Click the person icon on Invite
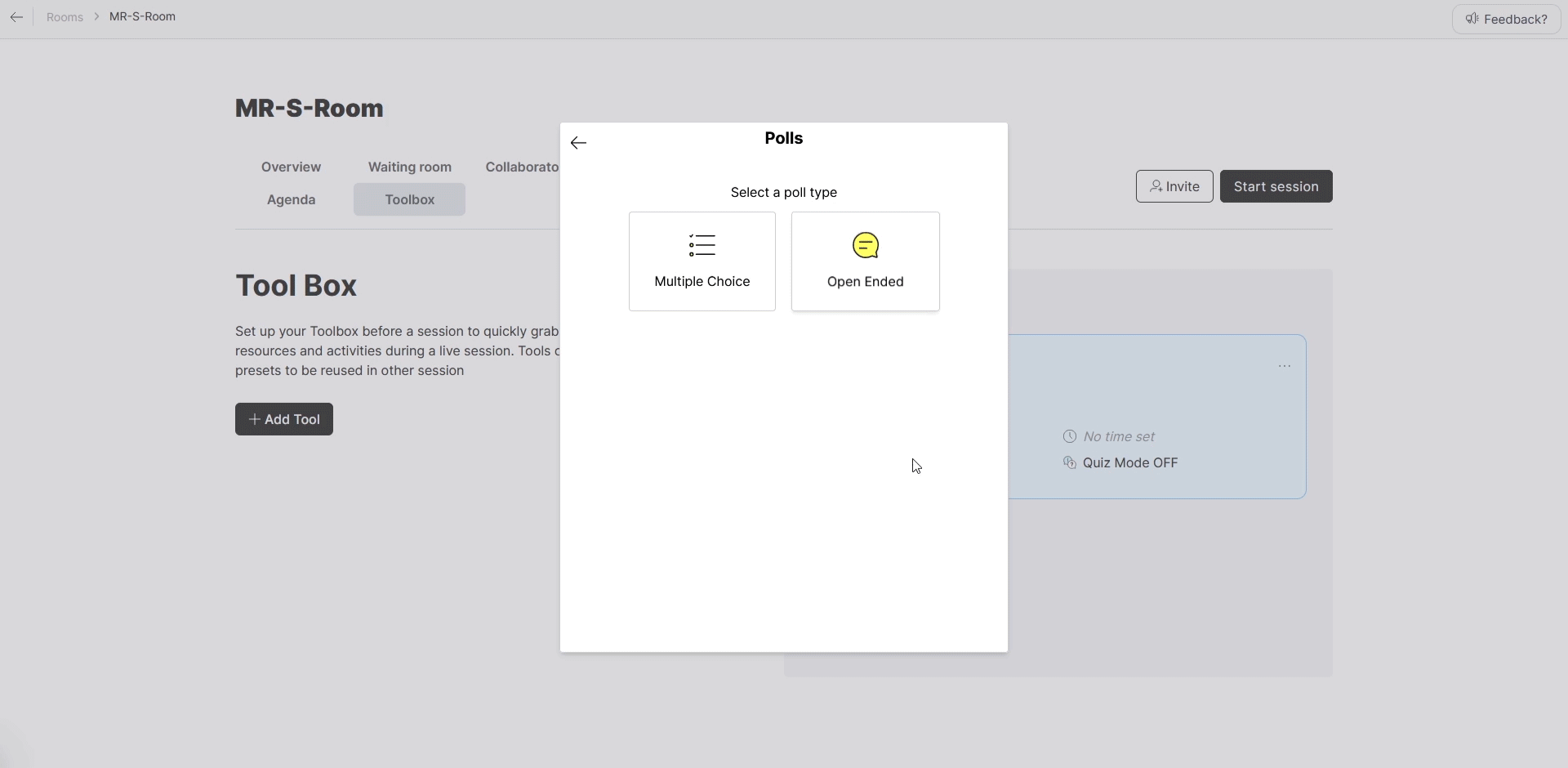 click(x=1156, y=186)
